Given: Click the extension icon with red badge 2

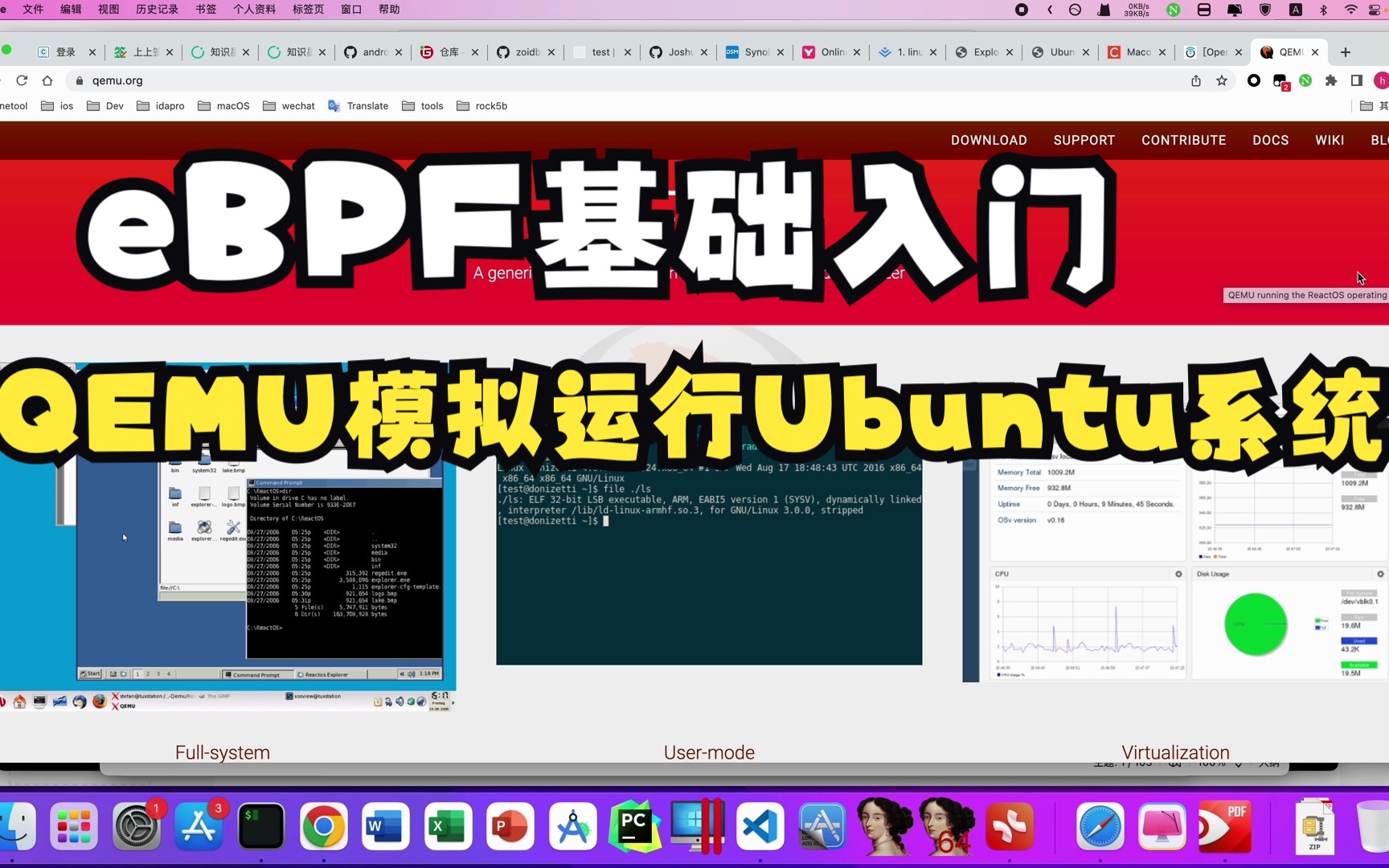Looking at the screenshot, I should pos(1279,80).
